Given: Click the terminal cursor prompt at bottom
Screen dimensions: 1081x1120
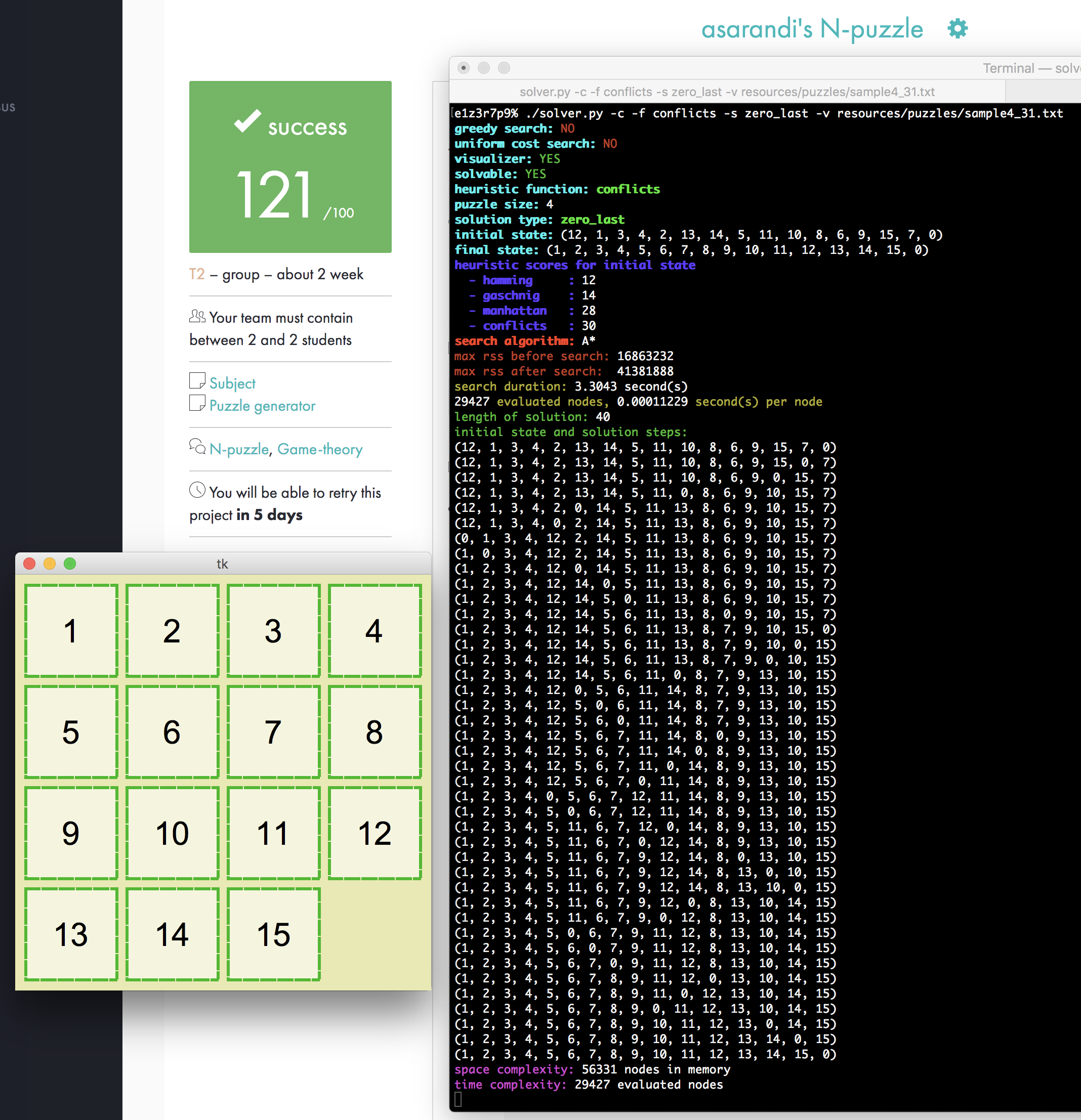Looking at the screenshot, I should point(458,1099).
